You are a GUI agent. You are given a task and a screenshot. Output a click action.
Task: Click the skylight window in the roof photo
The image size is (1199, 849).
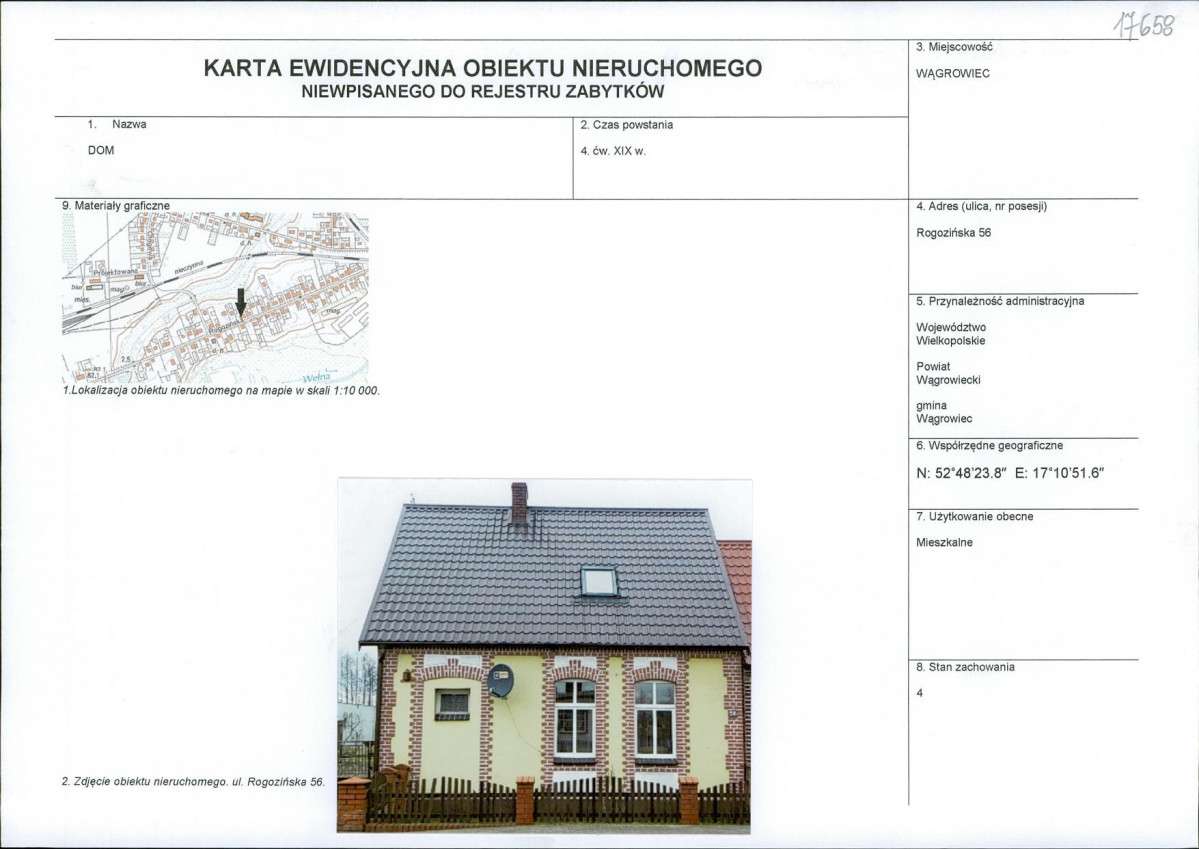(599, 582)
